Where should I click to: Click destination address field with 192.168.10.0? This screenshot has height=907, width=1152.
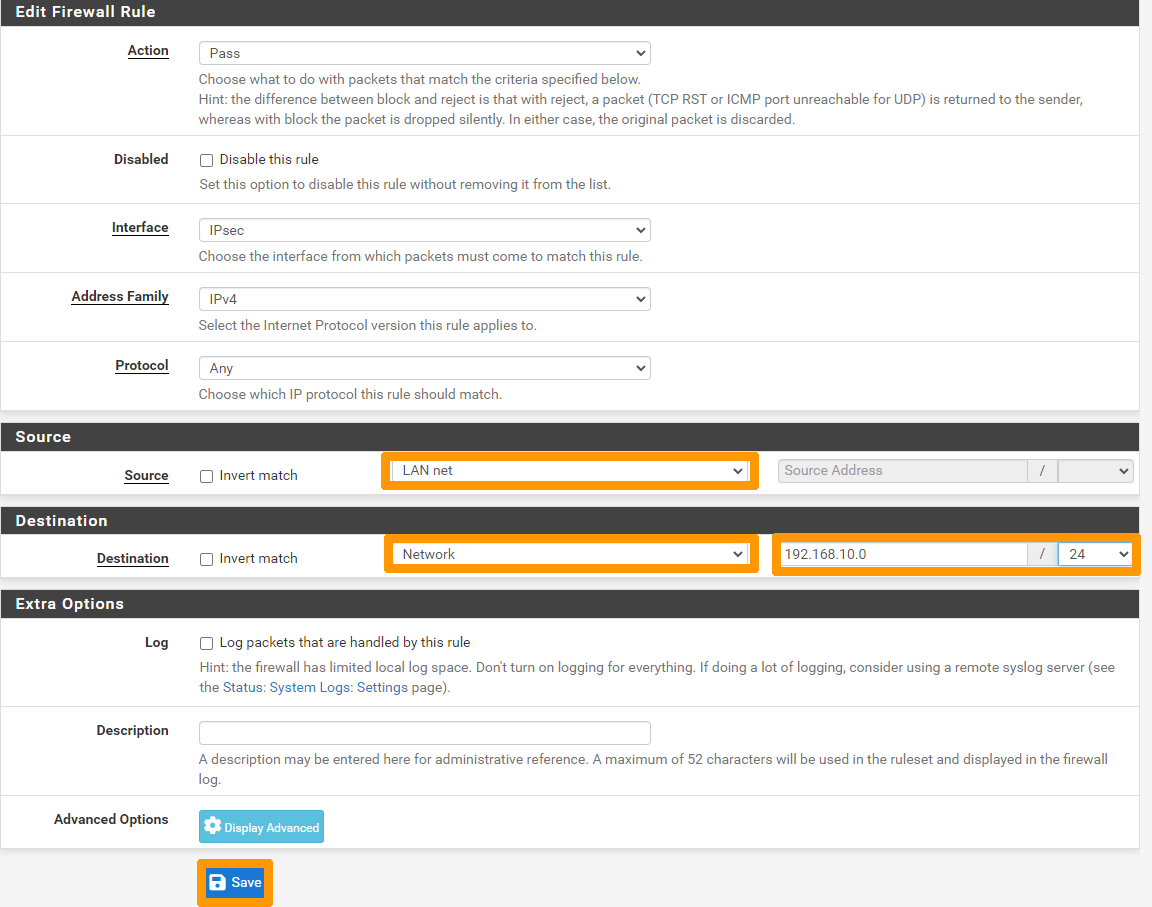pyautogui.click(x=903, y=554)
